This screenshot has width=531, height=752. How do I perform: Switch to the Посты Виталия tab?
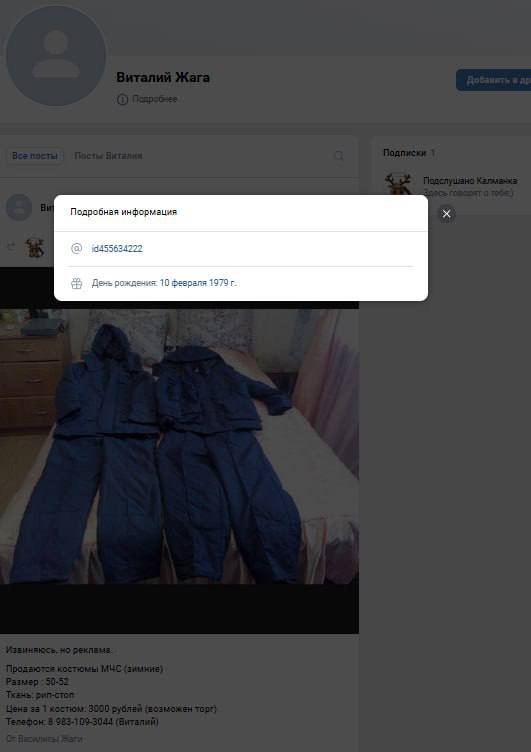click(108, 156)
